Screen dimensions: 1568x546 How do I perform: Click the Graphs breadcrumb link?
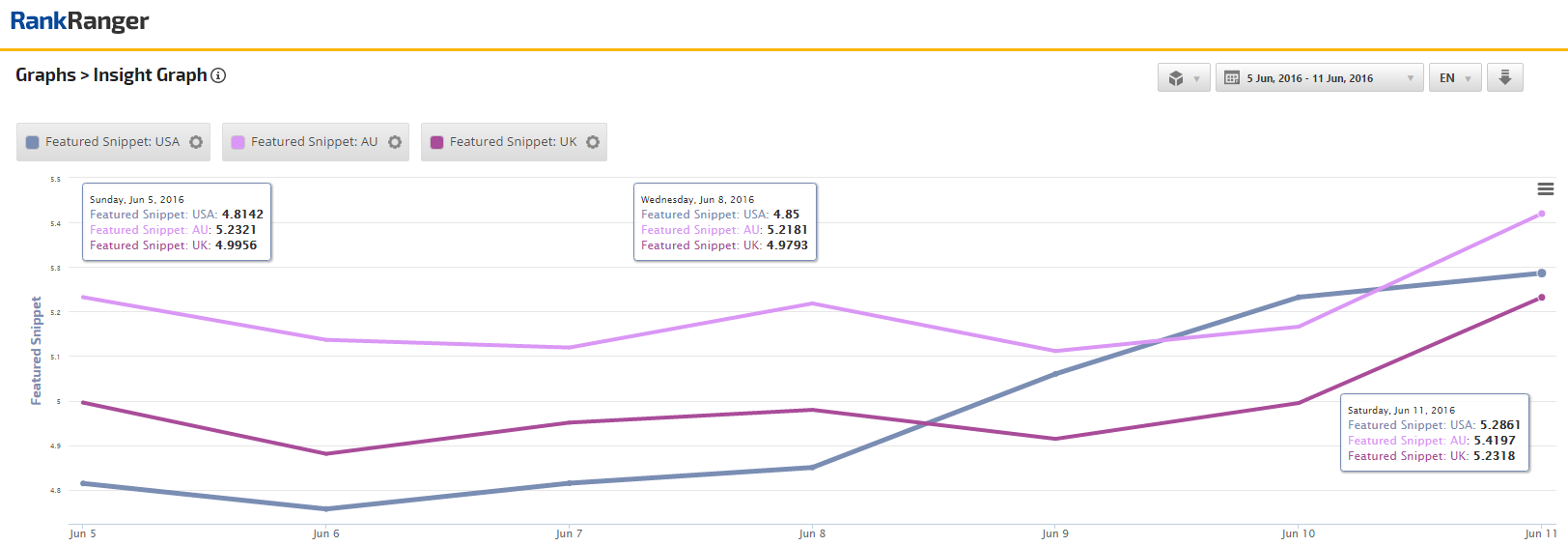point(45,75)
